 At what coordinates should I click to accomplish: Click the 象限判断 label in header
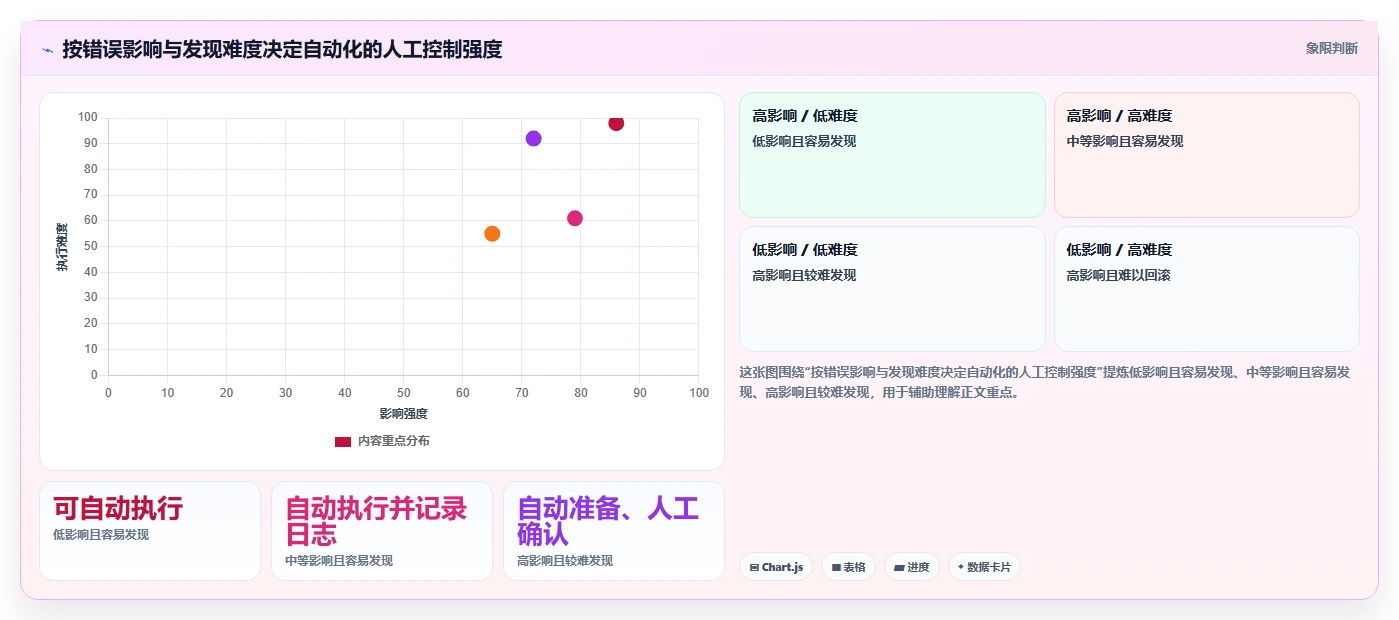point(1332,48)
